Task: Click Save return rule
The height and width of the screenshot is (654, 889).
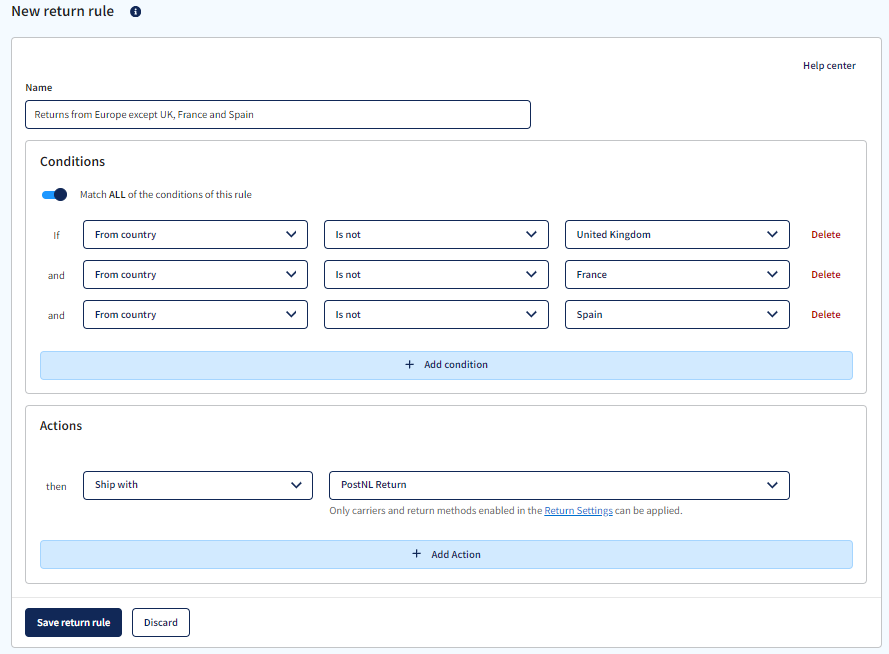Action: [x=73, y=622]
